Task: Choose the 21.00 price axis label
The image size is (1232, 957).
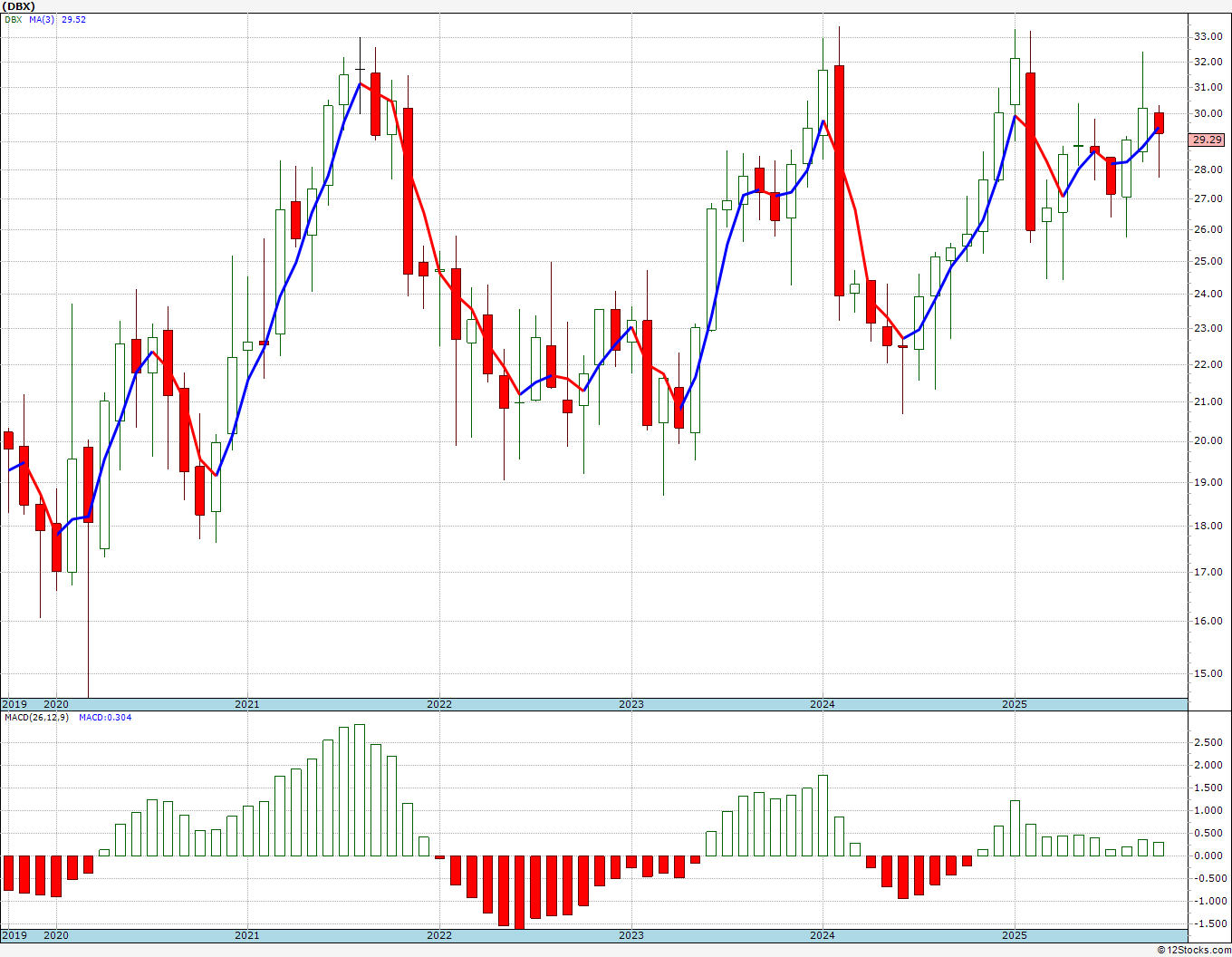Action: tap(1208, 402)
